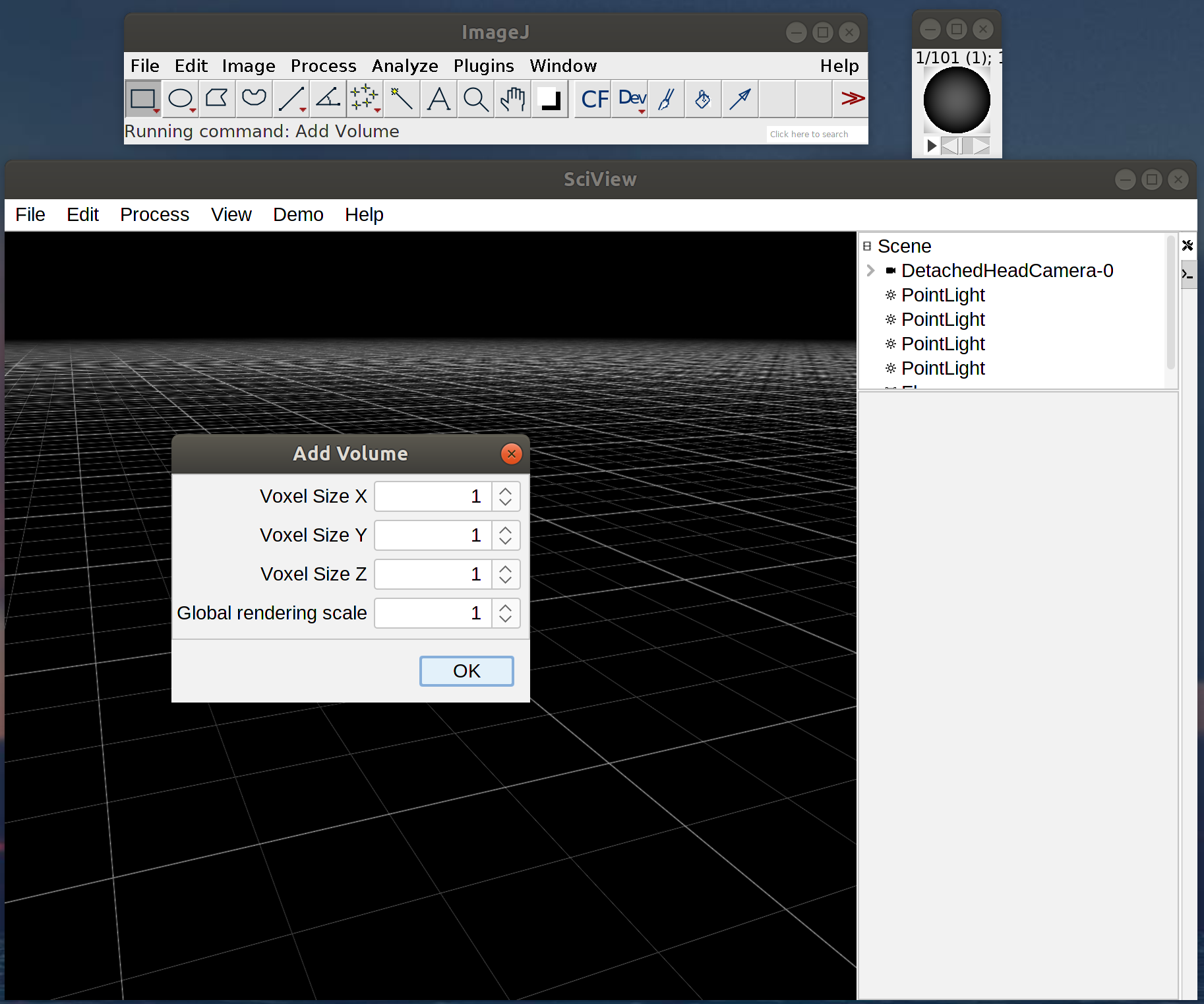Screen dimensions: 1204x1004
Task: Open SciView Edit menu
Action: [82, 215]
